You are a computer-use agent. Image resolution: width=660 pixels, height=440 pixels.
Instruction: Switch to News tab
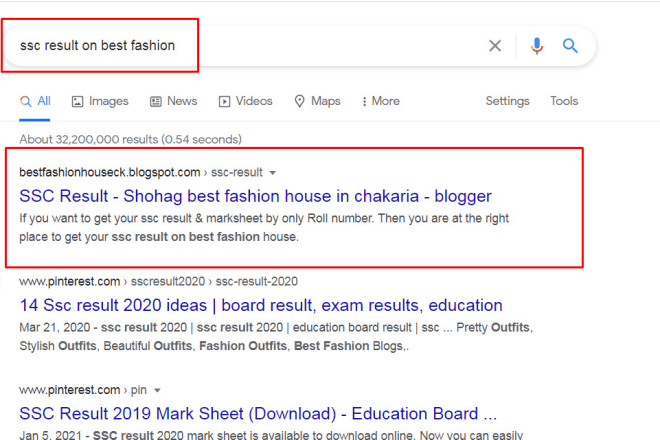click(173, 101)
